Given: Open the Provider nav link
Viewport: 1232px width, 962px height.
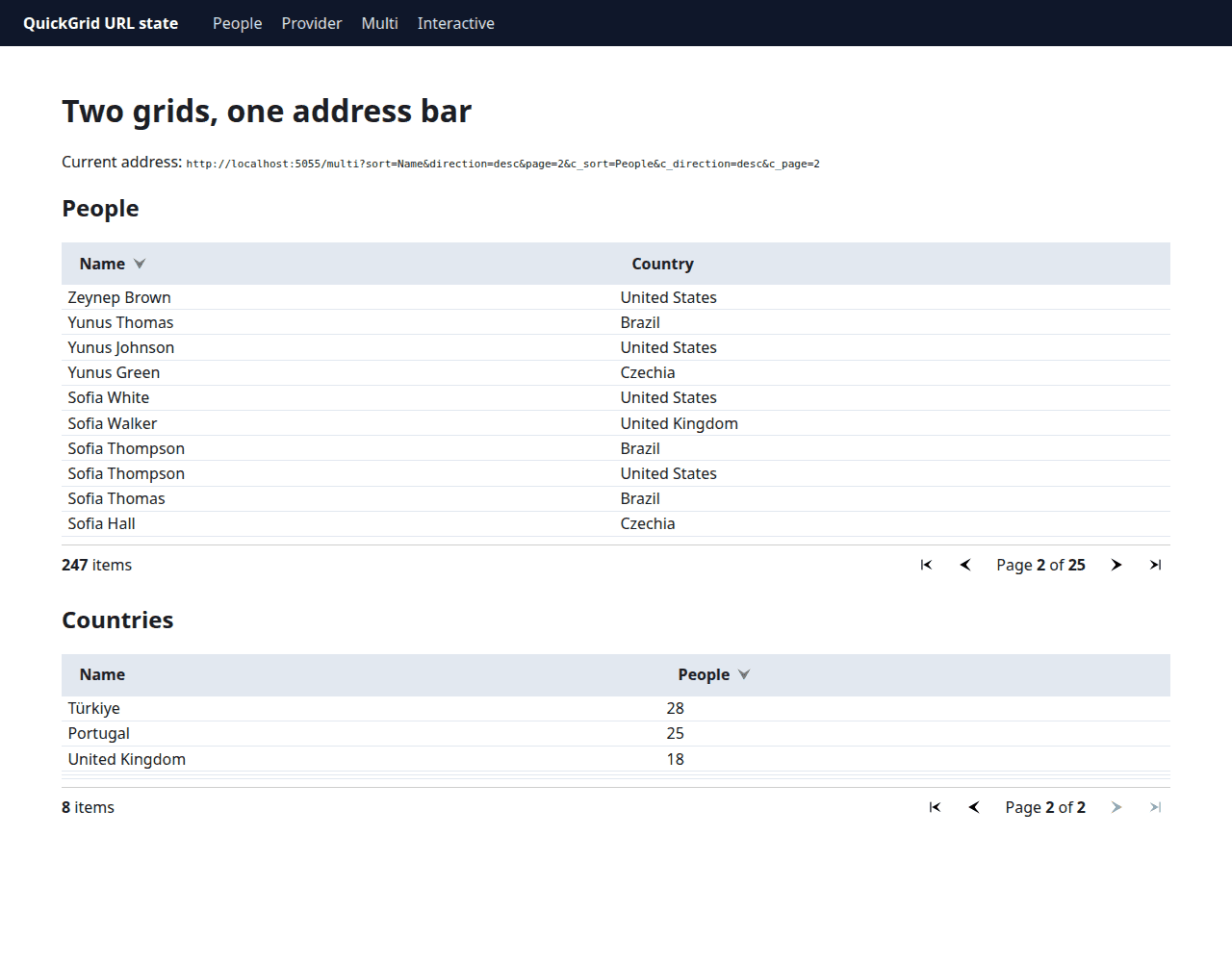Looking at the screenshot, I should point(311,23).
